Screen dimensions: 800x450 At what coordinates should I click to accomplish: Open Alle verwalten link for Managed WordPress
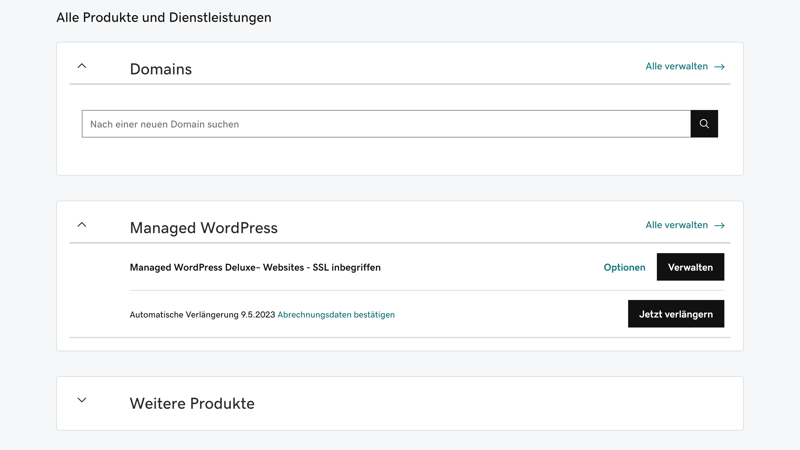click(677, 226)
